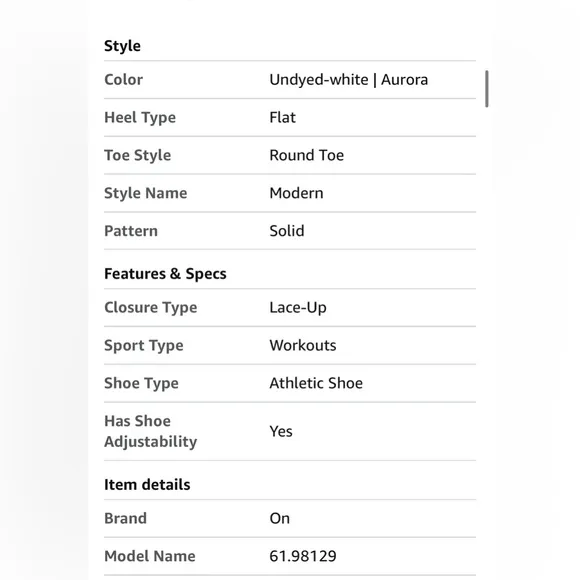Viewport: 580px width, 580px height.
Task: Select the Flat heel type value
Action: [283, 118]
